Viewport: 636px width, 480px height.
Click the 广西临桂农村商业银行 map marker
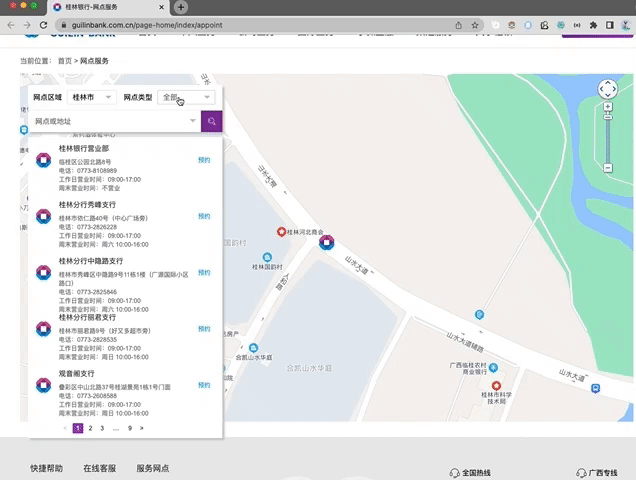493,368
